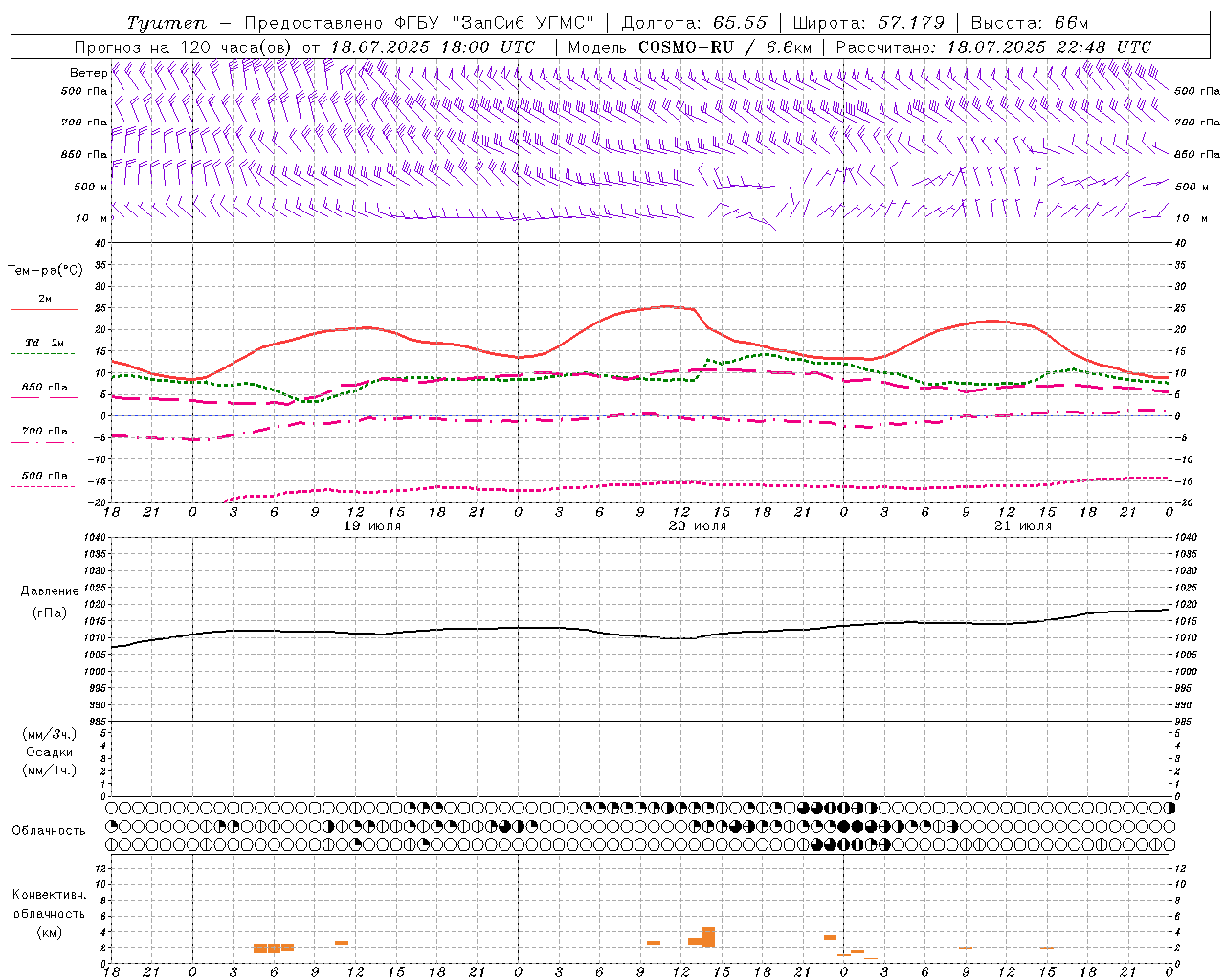Select the "Предоставлено ФГБУ ЗапСиб УГМС" header text
This screenshot has height=980, width=1225.
coord(419,23)
